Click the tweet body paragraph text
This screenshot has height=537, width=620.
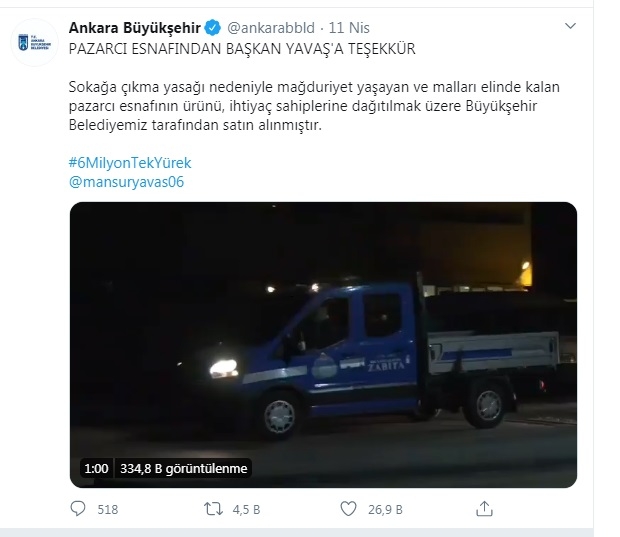pos(314,106)
